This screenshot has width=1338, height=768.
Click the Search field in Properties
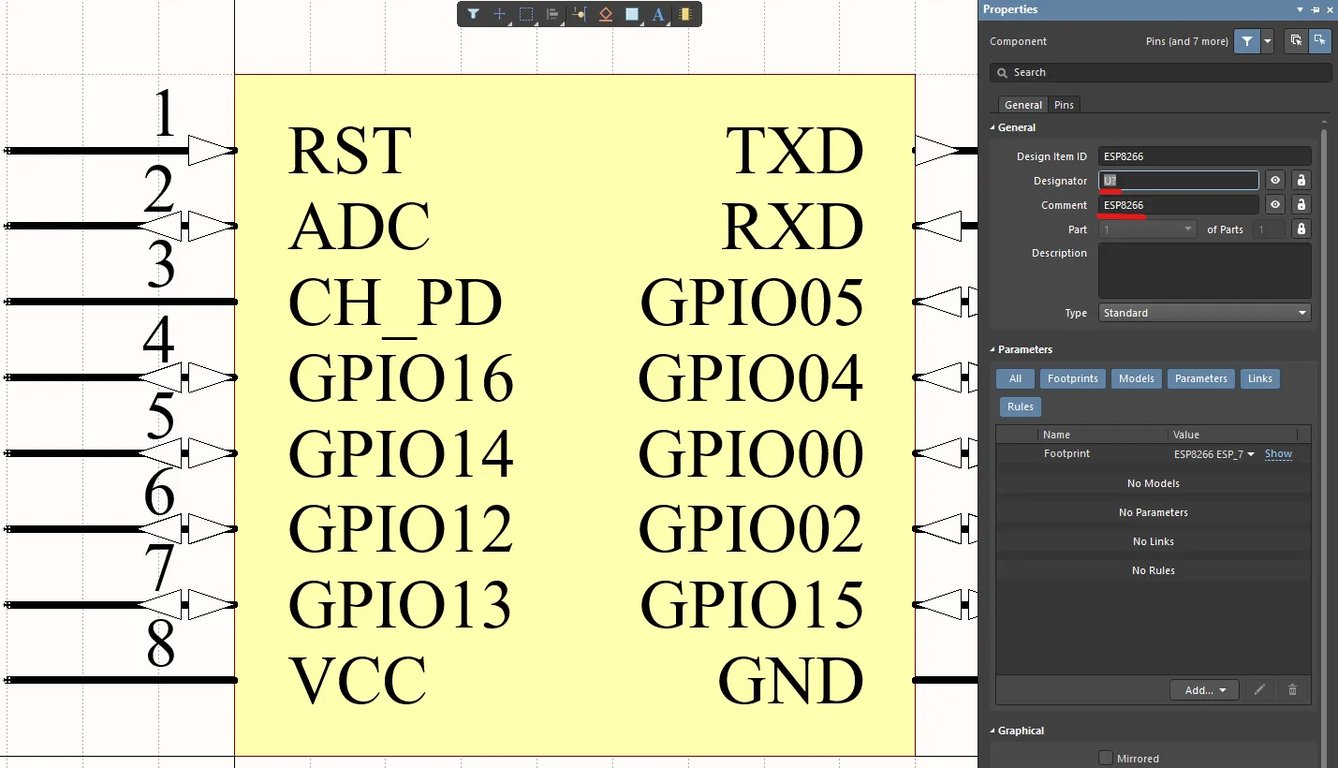point(1159,72)
